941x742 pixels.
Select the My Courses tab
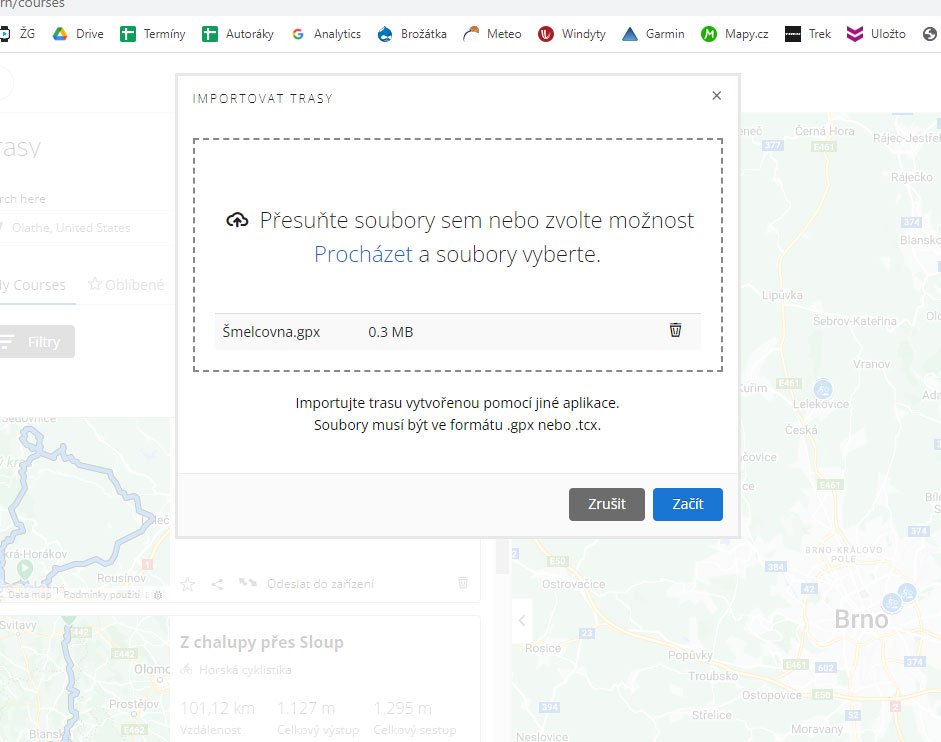point(33,285)
